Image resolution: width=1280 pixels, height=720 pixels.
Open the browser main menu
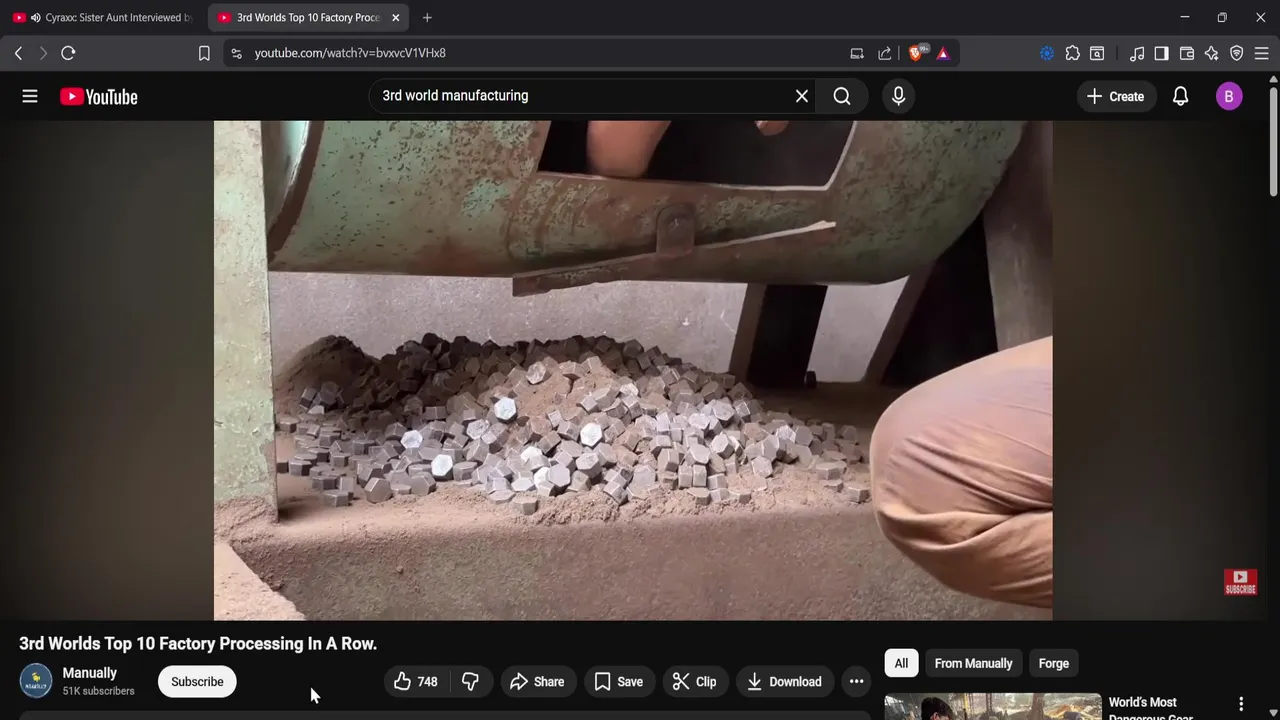coord(1262,53)
